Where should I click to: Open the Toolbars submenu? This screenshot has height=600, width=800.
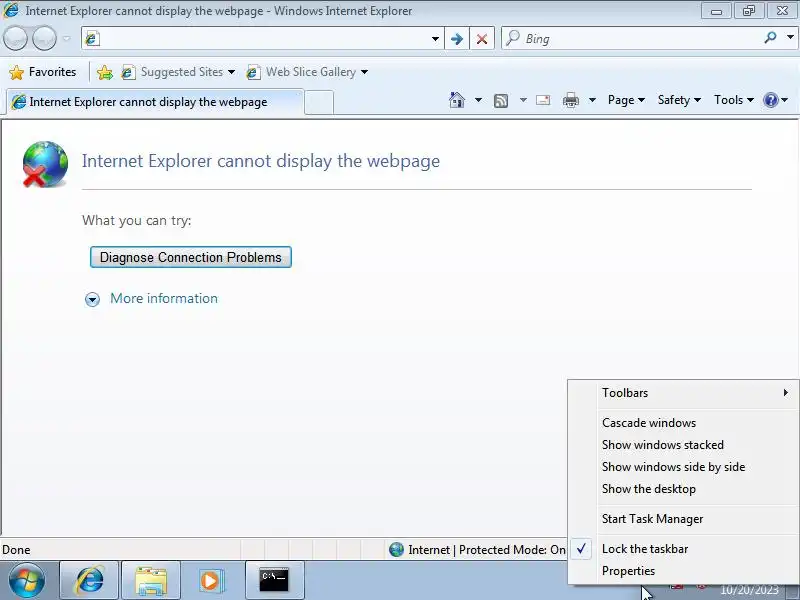pos(683,393)
